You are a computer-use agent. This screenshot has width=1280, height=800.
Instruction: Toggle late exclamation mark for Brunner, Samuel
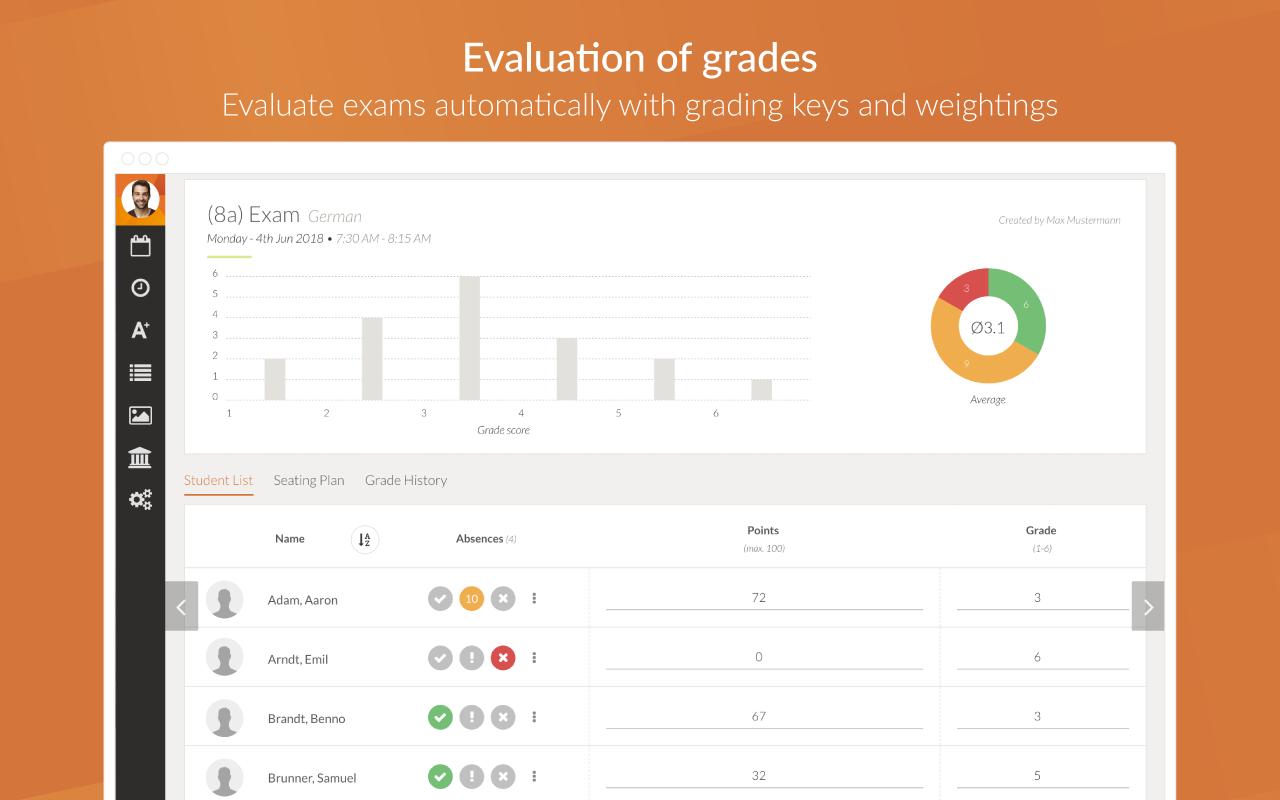[471, 776]
